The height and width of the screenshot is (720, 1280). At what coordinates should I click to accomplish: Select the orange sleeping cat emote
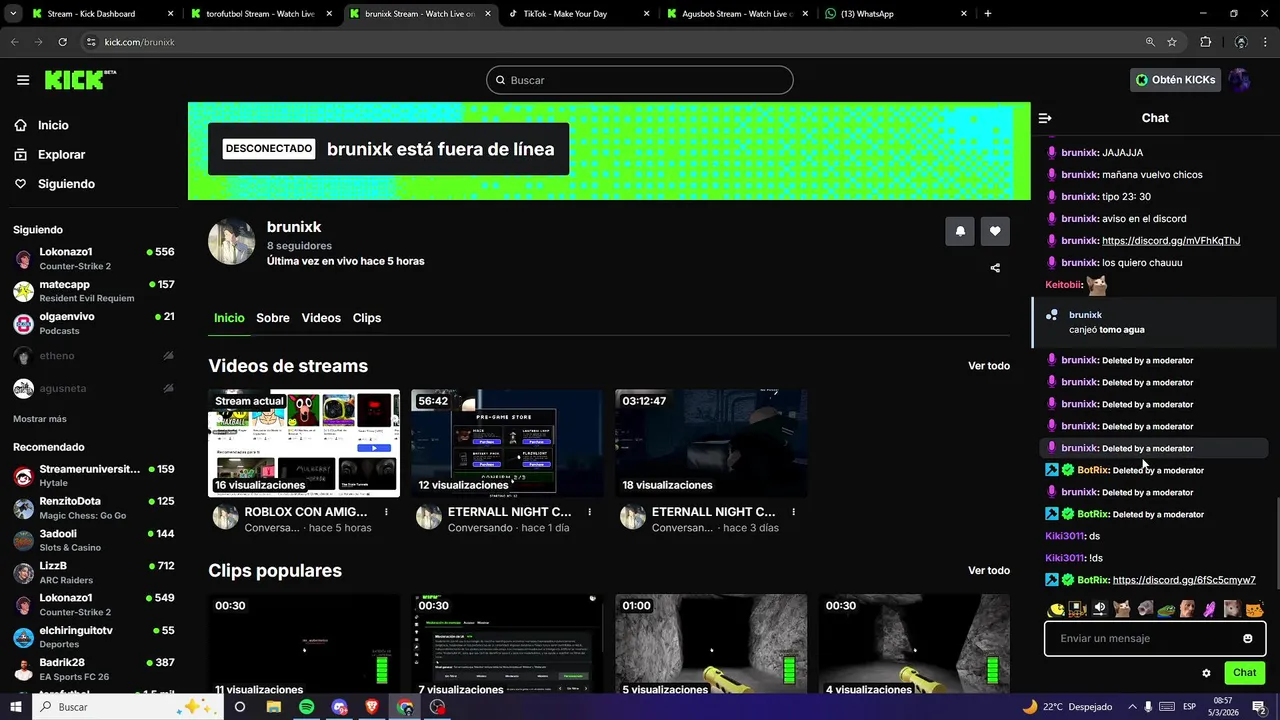1254,609
